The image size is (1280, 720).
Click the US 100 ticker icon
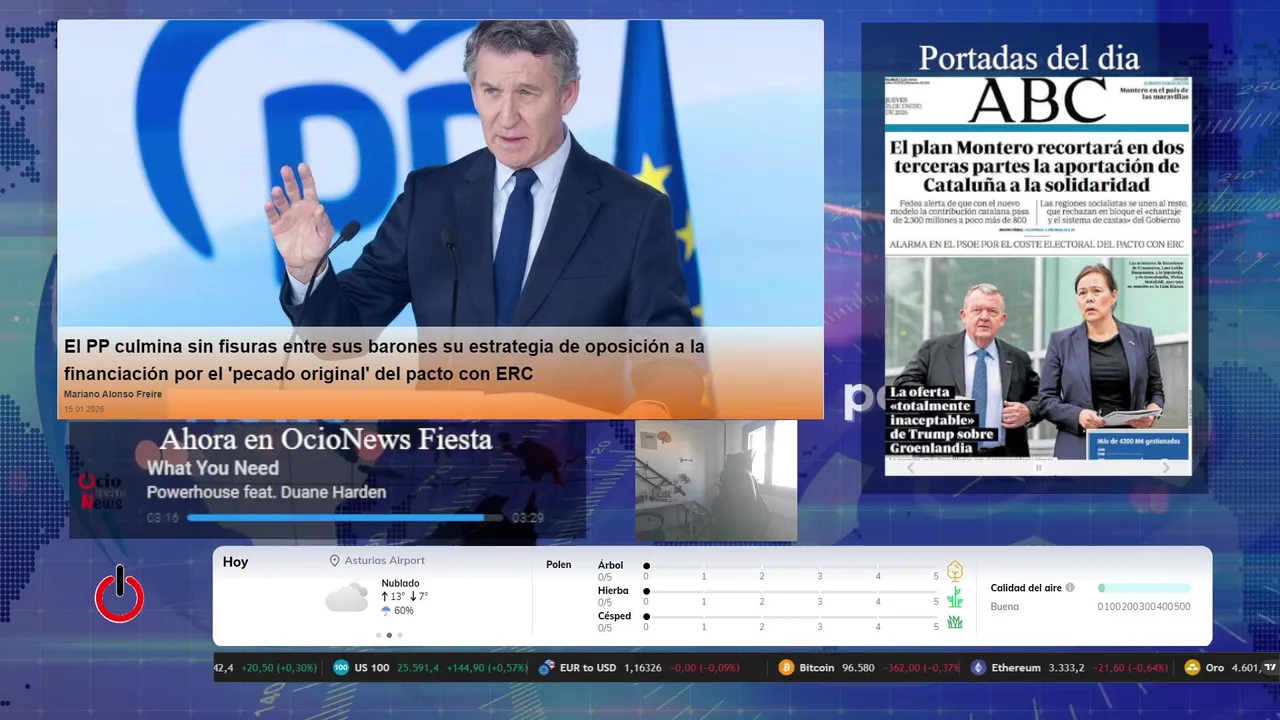[x=341, y=668]
